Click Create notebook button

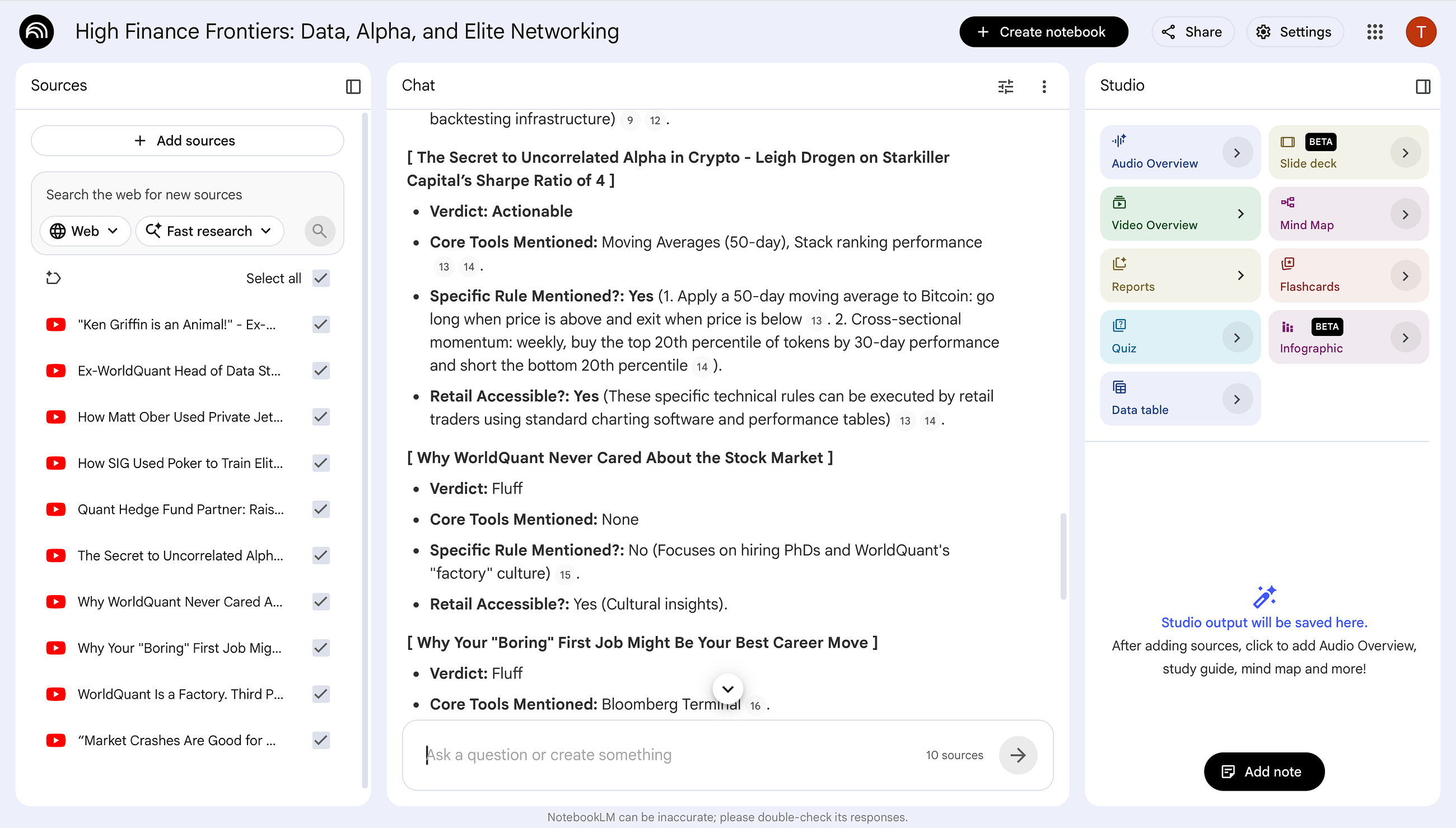(1043, 32)
